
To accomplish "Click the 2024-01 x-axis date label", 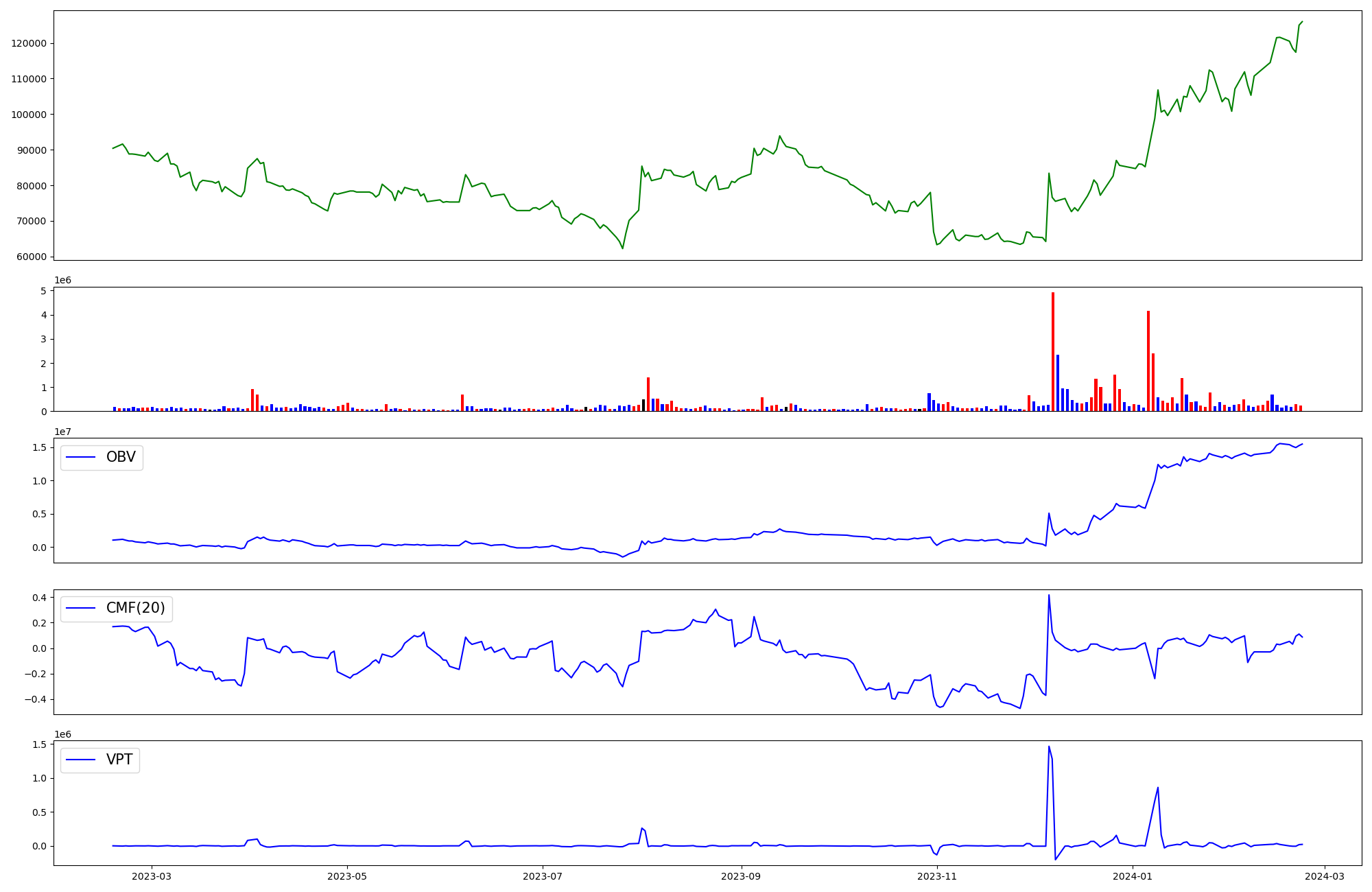I will 1133,876.
